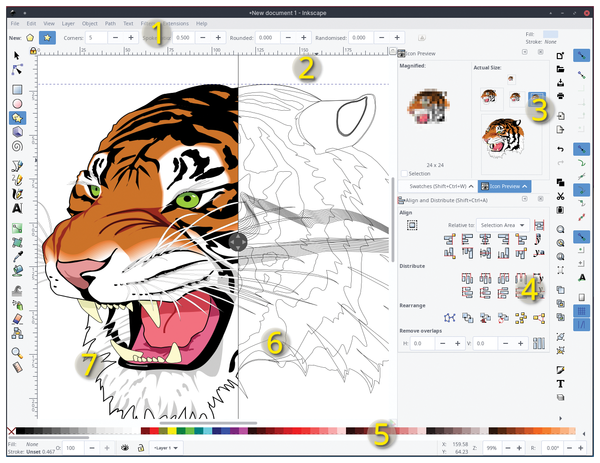Click the Save document icon

561,83
